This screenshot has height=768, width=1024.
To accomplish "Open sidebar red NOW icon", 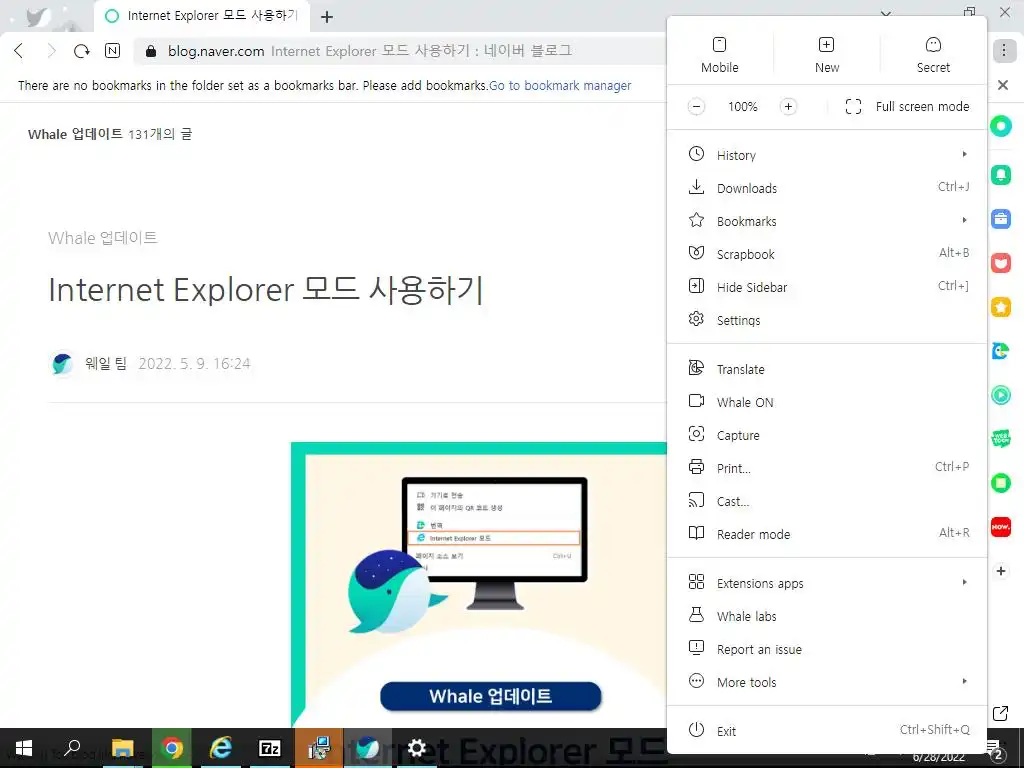I will (1000, 526).
